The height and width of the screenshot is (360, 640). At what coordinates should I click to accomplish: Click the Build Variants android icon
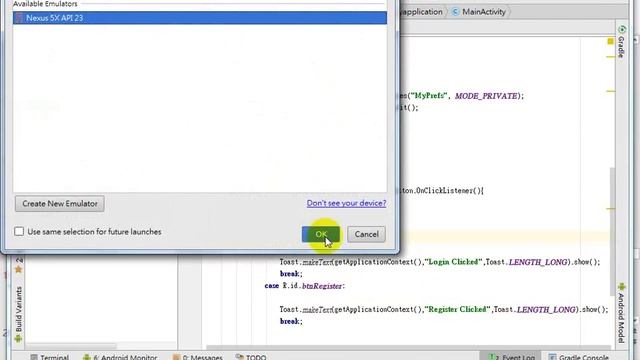coord(18,338)
